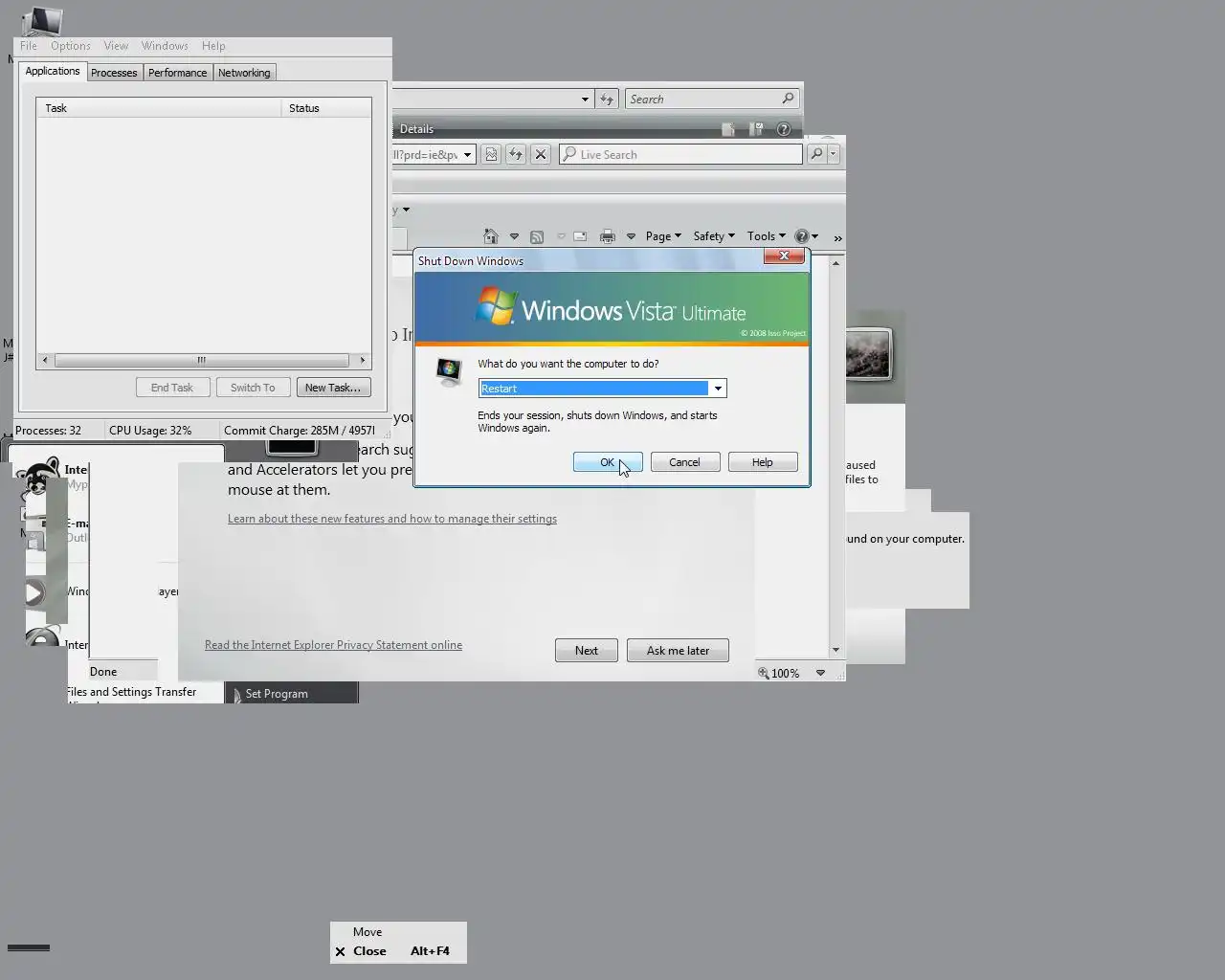Click the Ask me later button
1225x980 pixels.
[678, 651]
